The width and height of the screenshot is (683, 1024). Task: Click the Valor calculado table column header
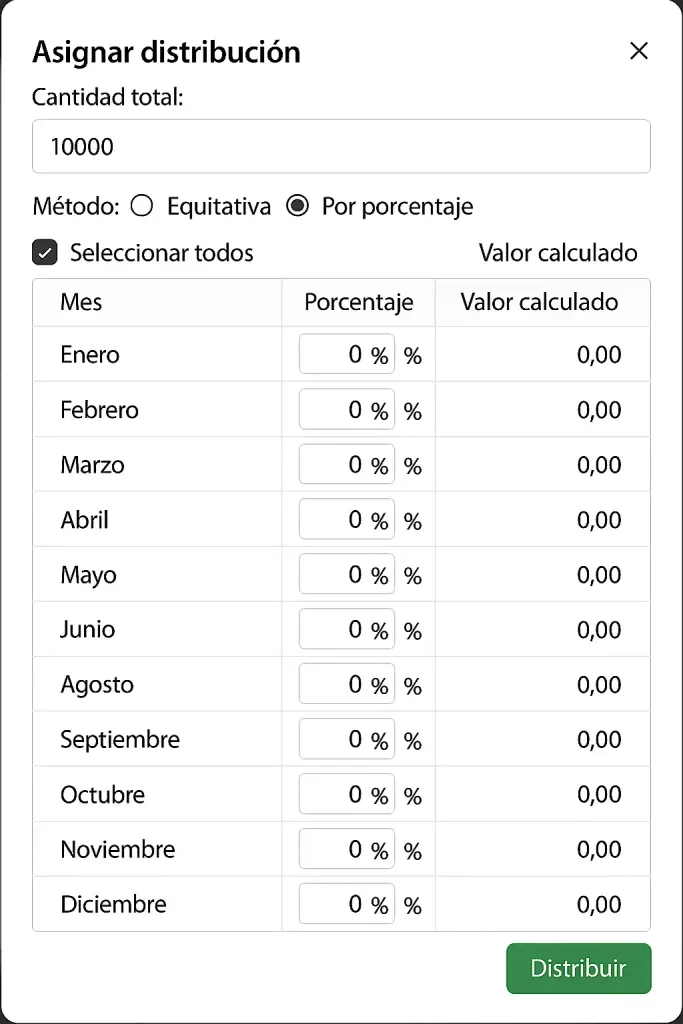pyautogui.click(x=539, y=302)
